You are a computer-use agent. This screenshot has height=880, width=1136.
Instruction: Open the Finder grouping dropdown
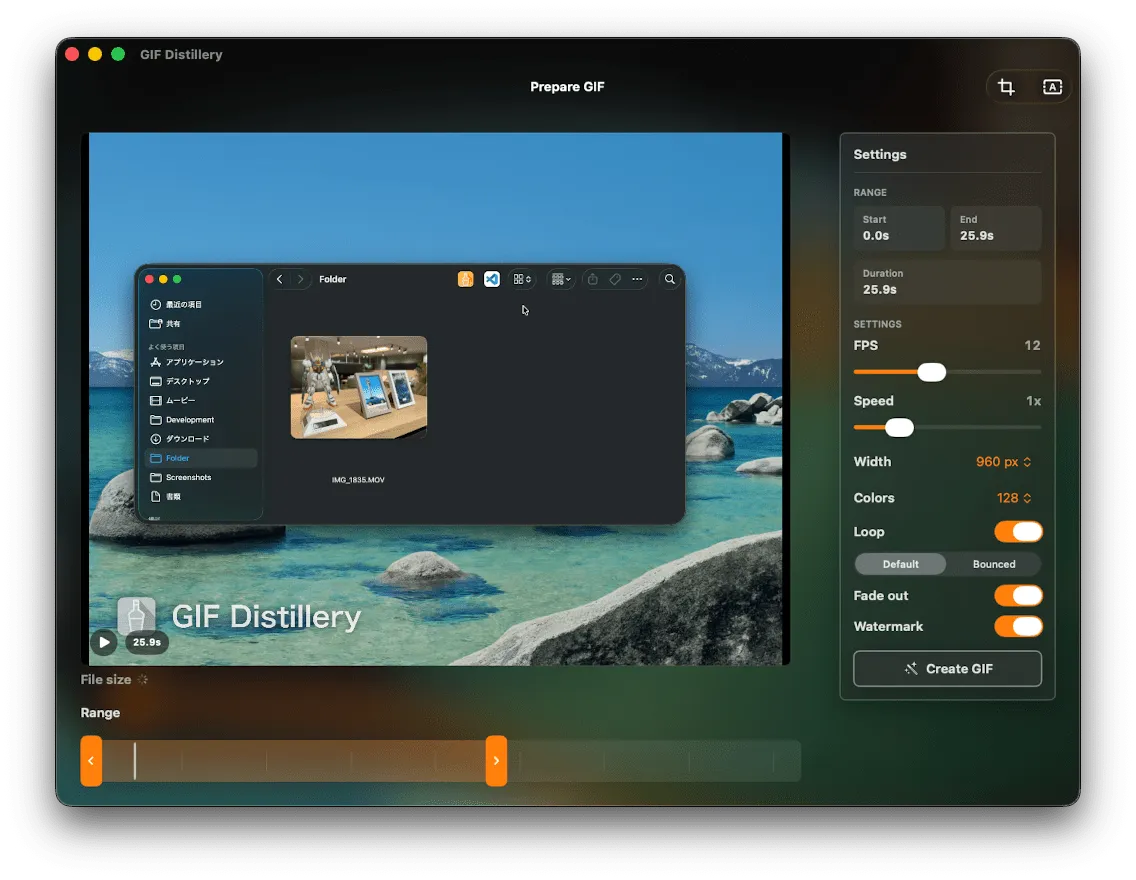[x=561, y=279]
